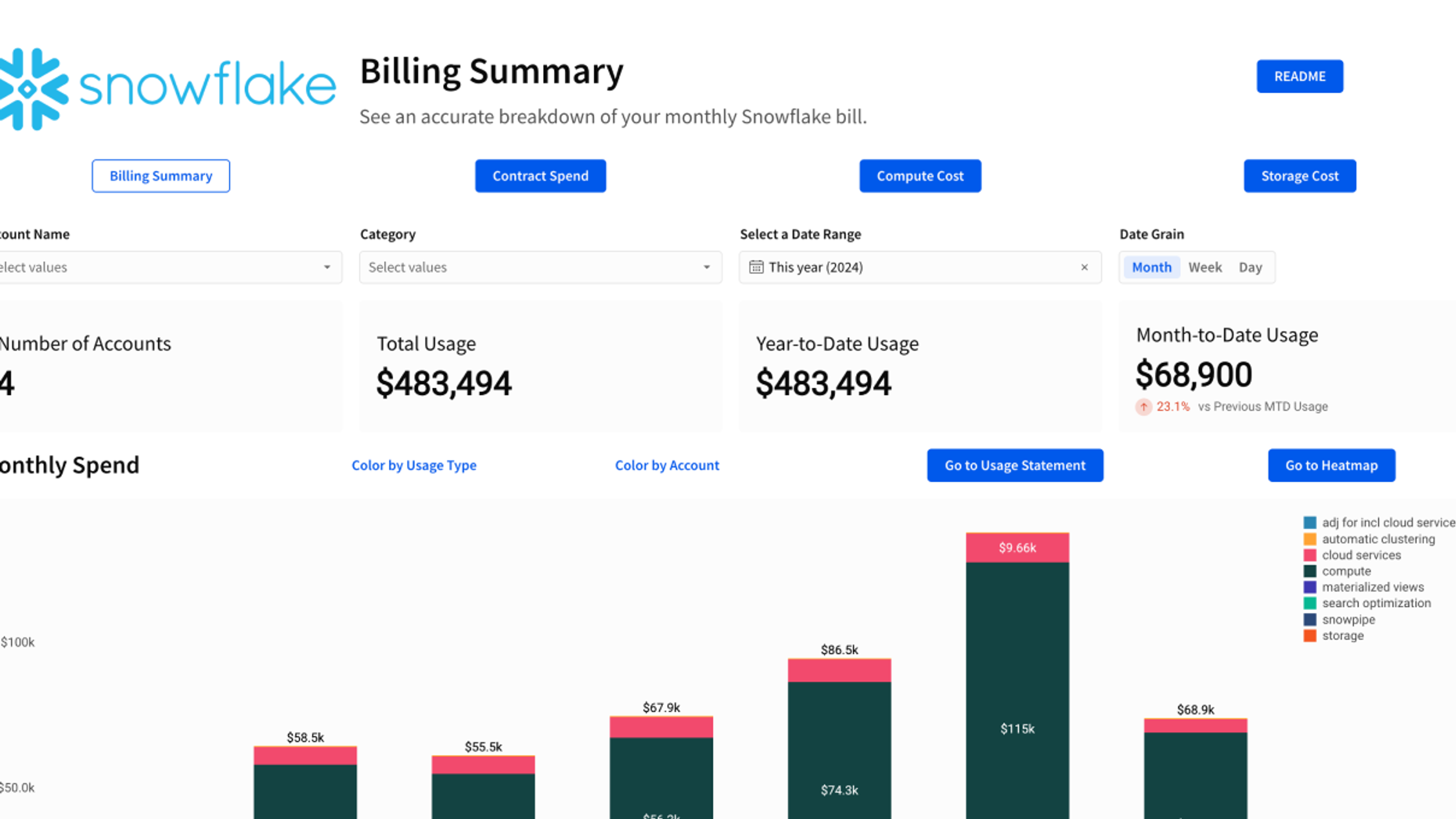This screenshot has height=819, width=1456.
Task: Click the storage legend swatch
Action: (x=1310, y=635)
